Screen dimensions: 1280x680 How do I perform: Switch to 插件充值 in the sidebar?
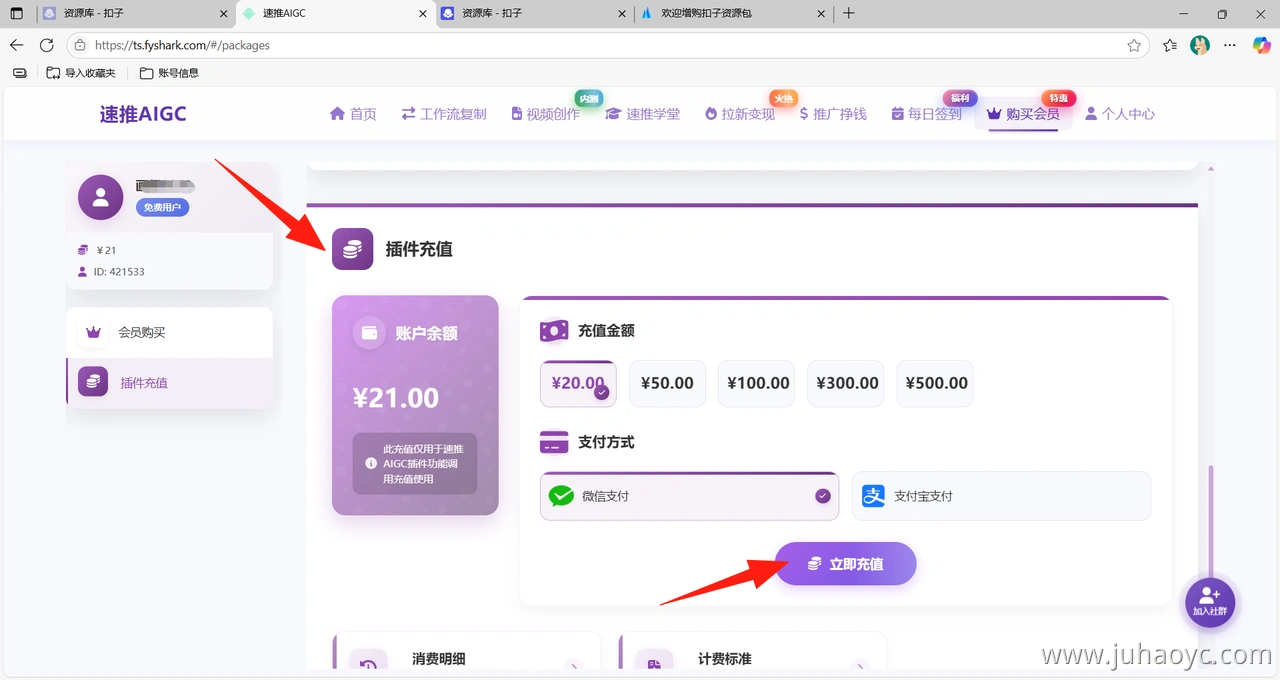pos(170,383)
